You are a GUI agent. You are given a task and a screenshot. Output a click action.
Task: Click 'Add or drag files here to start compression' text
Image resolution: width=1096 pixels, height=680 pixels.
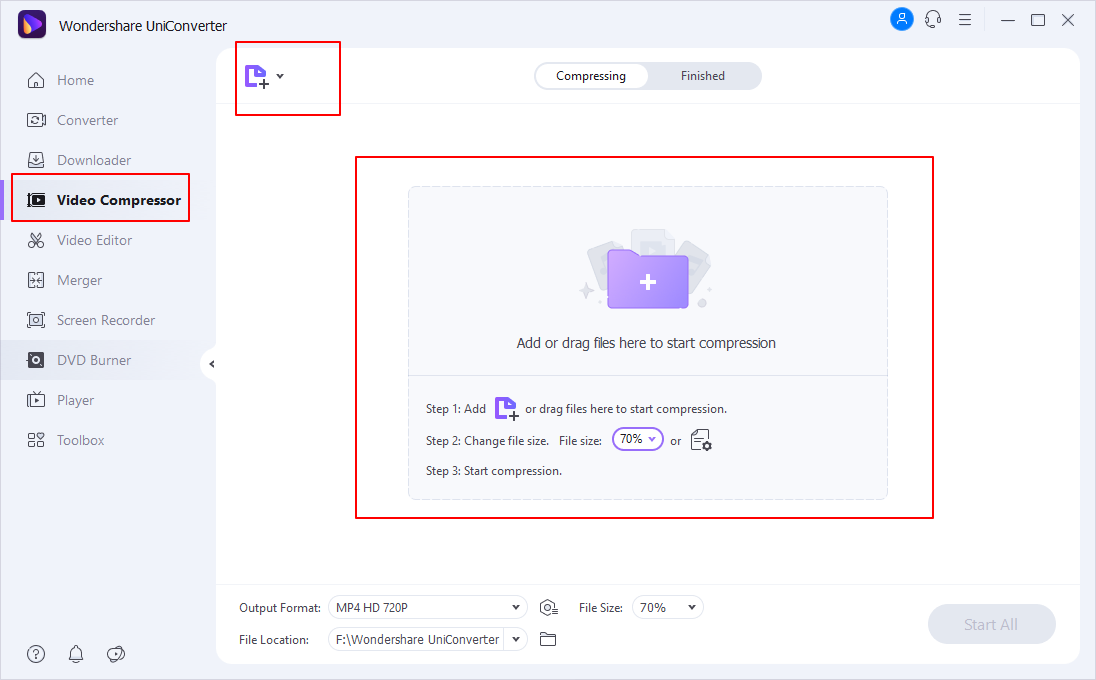click(x=646, y=343)
